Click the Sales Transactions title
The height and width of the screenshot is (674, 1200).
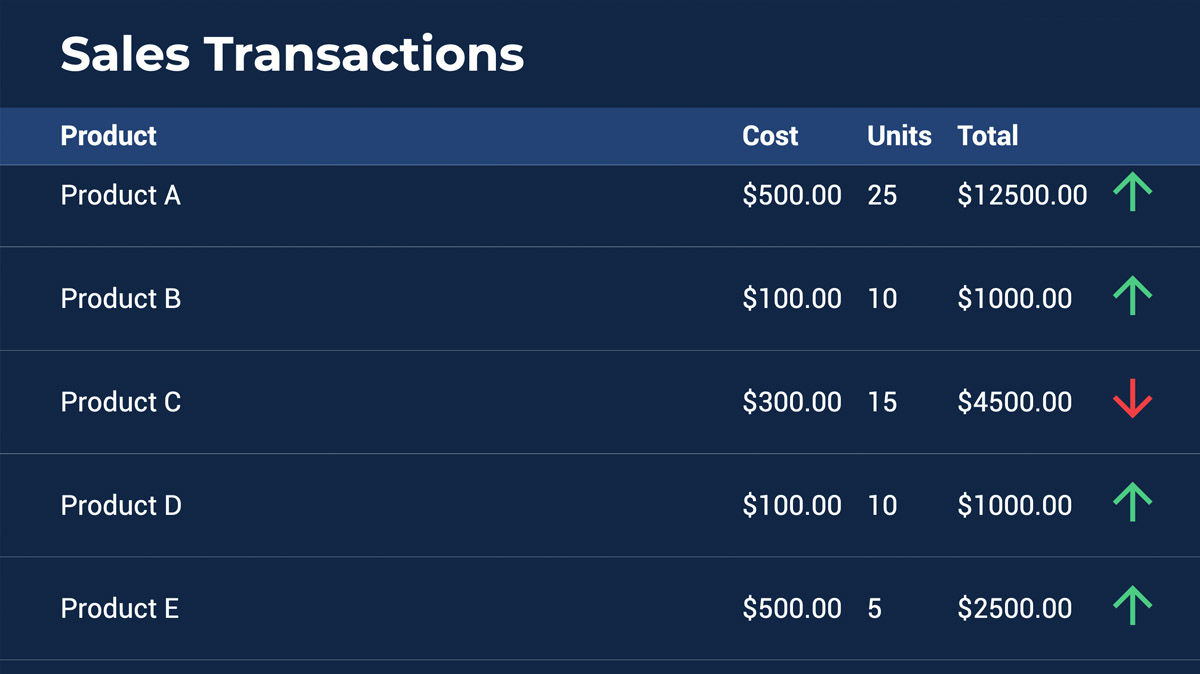[292, 53]
